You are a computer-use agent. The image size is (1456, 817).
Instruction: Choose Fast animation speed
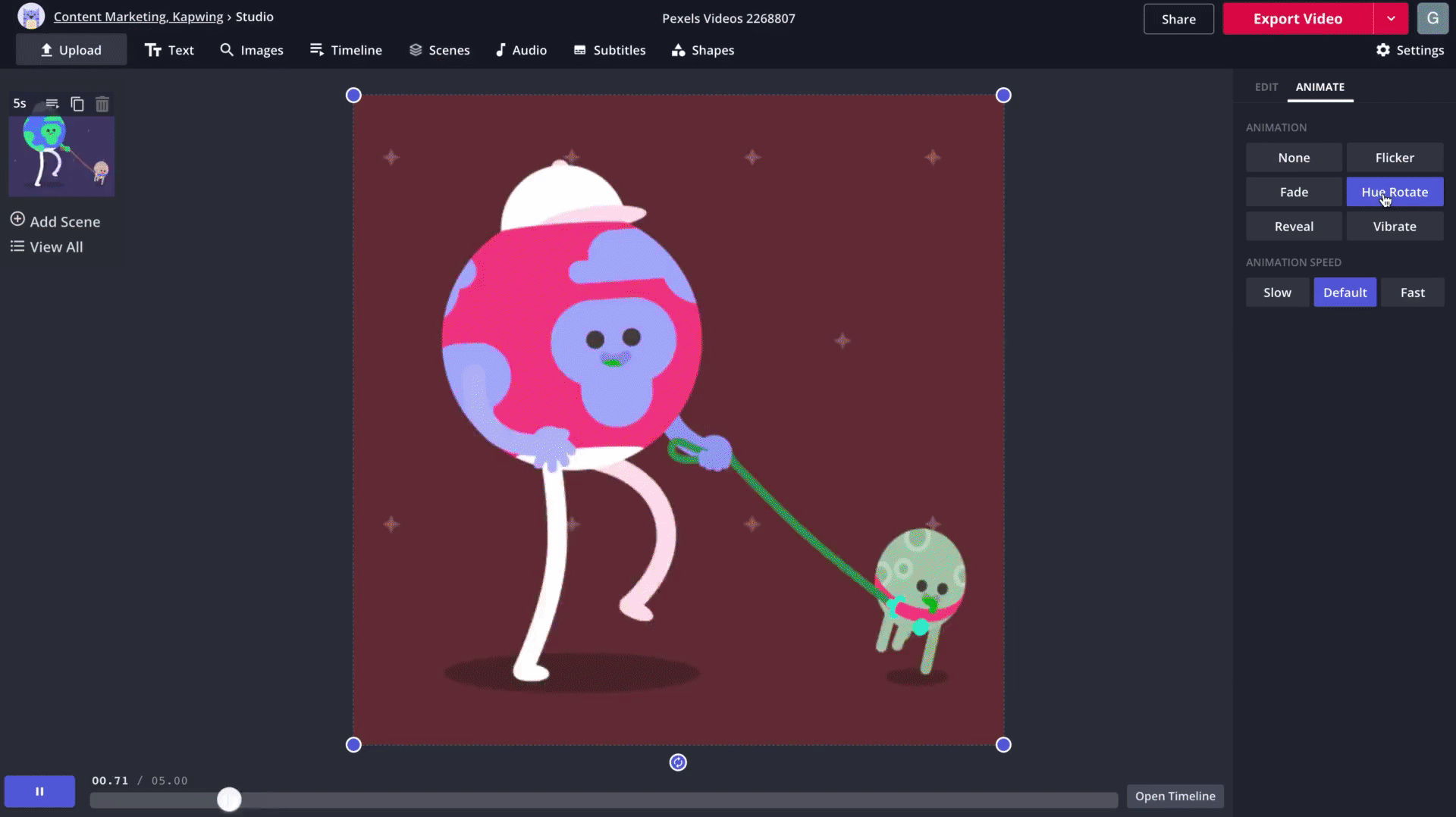pos(1412,293)
